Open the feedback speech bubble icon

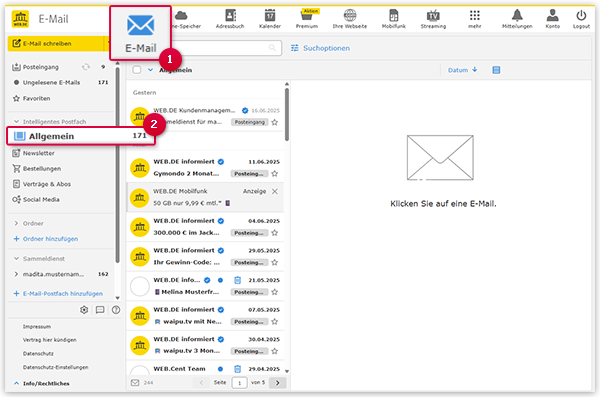(100, 310)
